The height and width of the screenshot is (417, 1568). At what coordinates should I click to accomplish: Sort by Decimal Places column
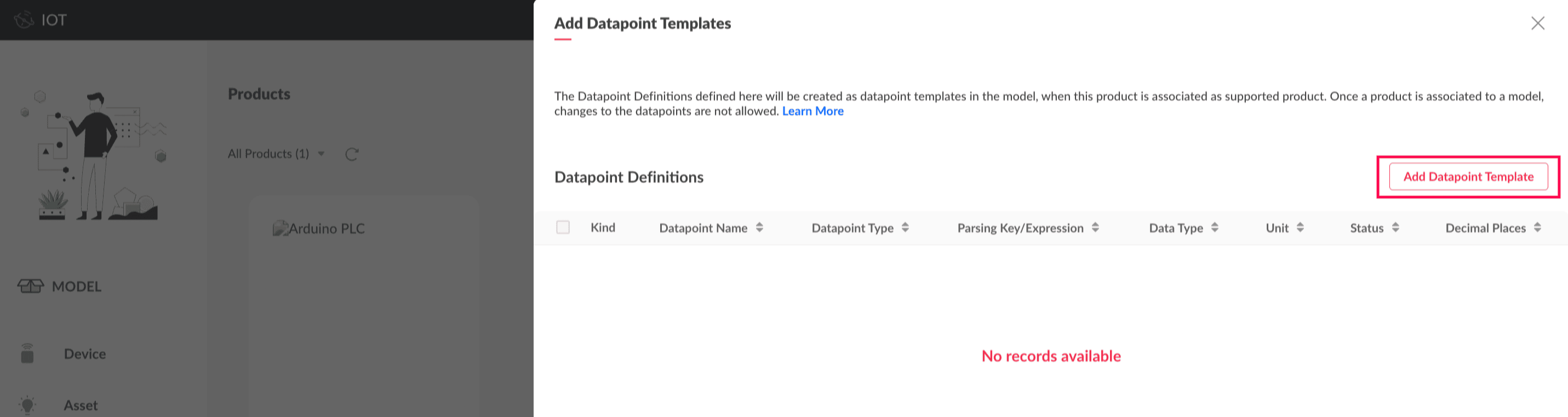(1537, 227)
